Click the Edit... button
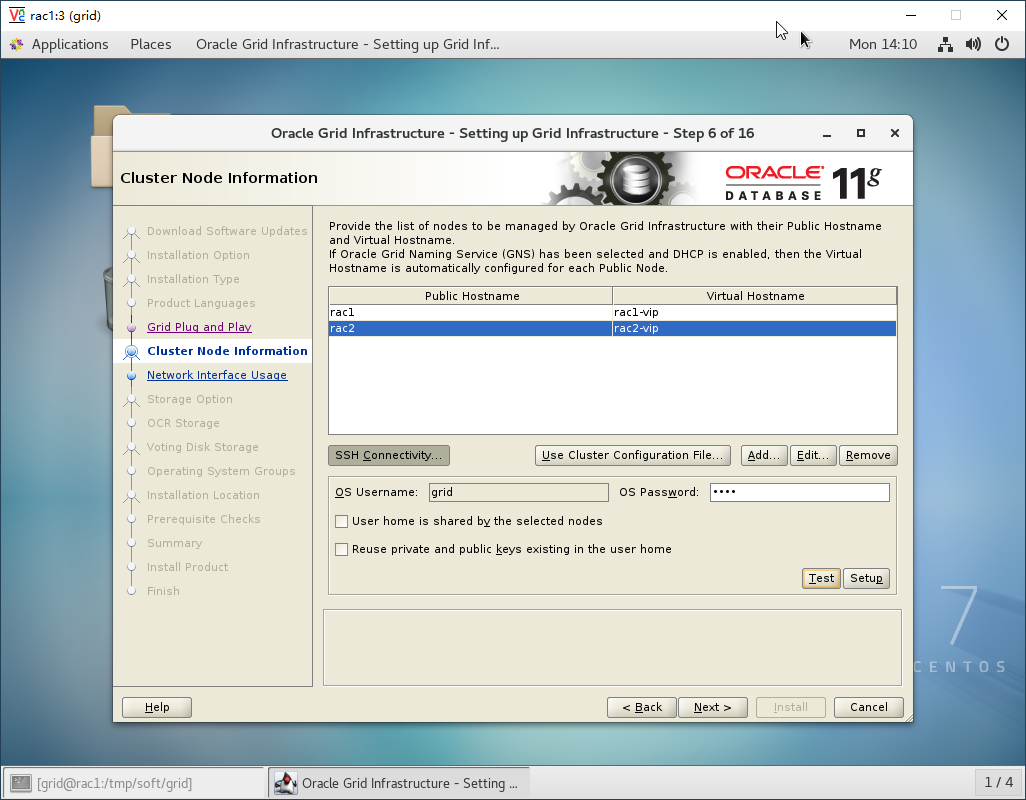 point(813,455)
